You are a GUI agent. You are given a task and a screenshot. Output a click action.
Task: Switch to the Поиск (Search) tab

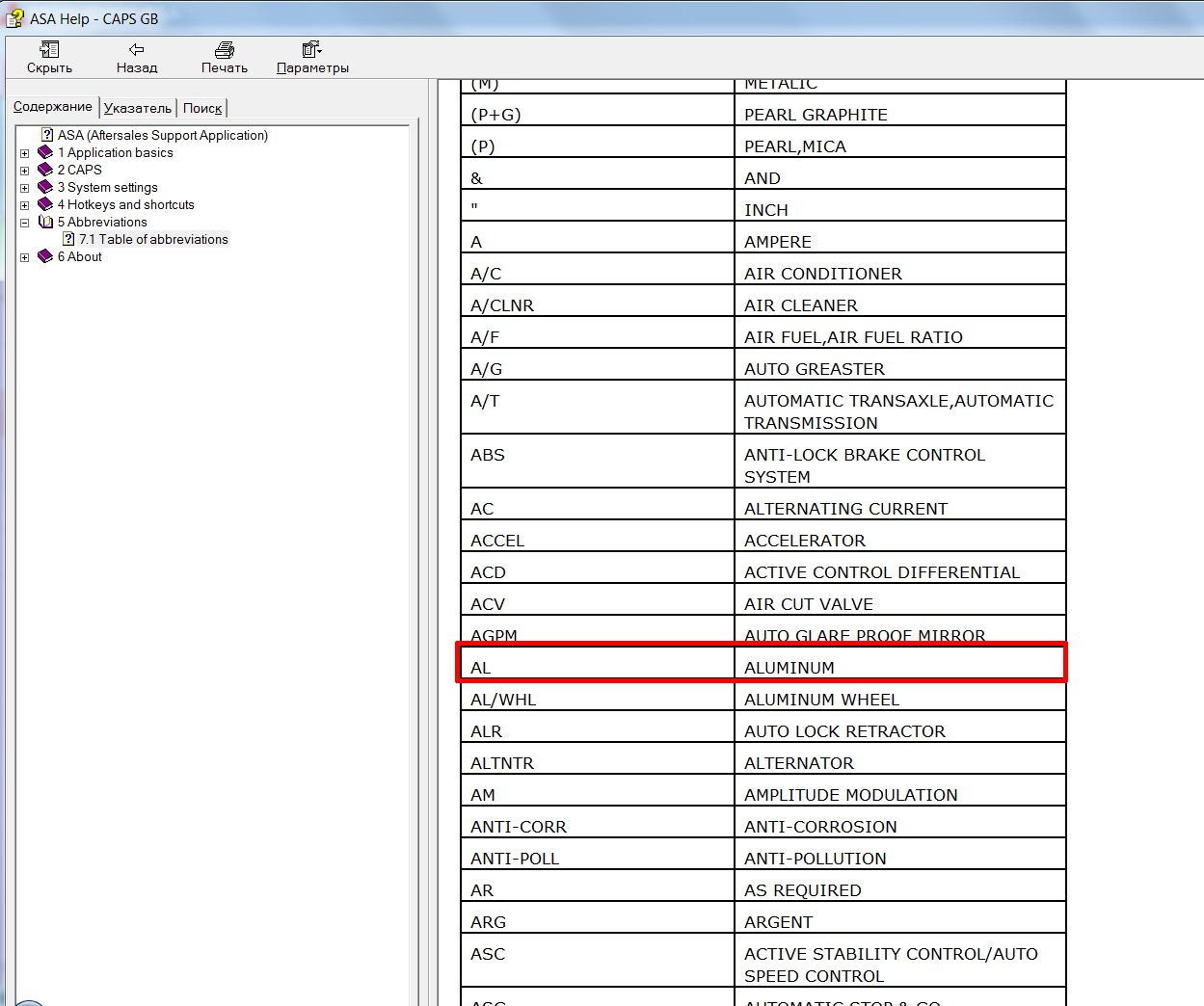click(202, 108)
